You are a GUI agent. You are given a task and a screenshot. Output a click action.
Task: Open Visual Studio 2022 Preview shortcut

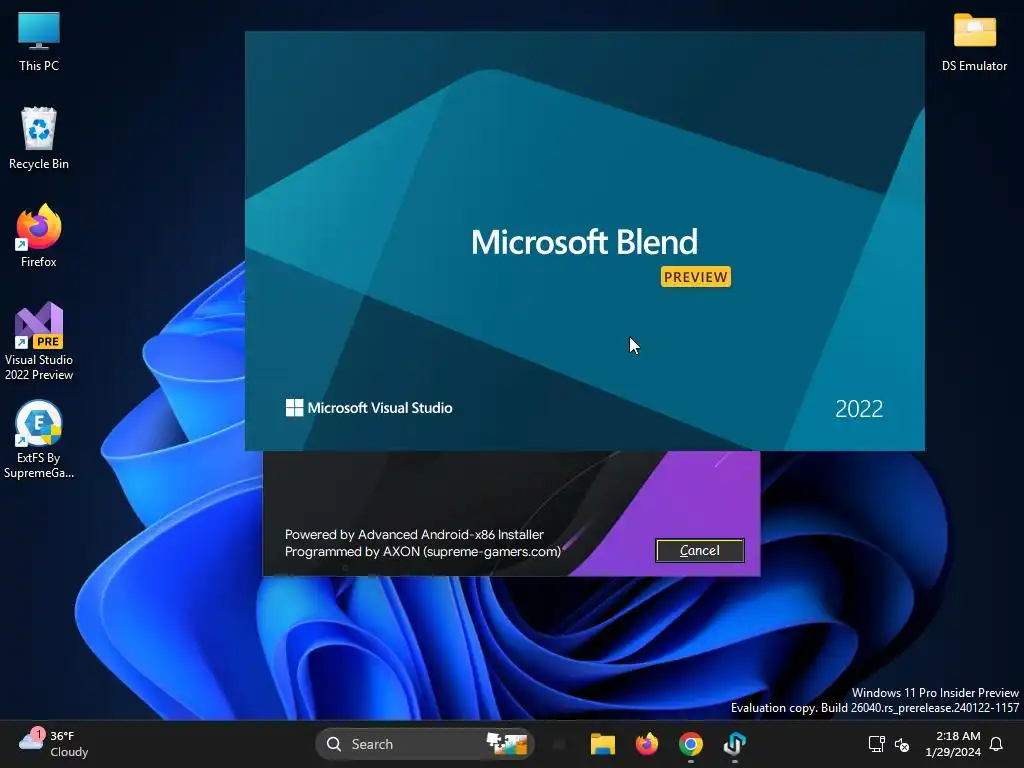[39, 341]
